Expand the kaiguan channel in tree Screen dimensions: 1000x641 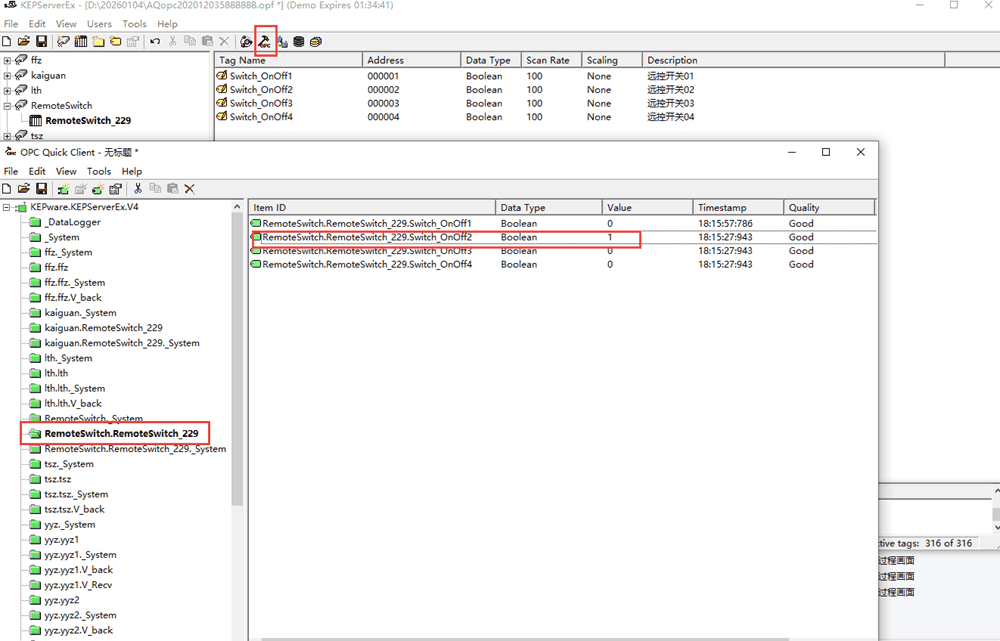click(x=8, y=75)
